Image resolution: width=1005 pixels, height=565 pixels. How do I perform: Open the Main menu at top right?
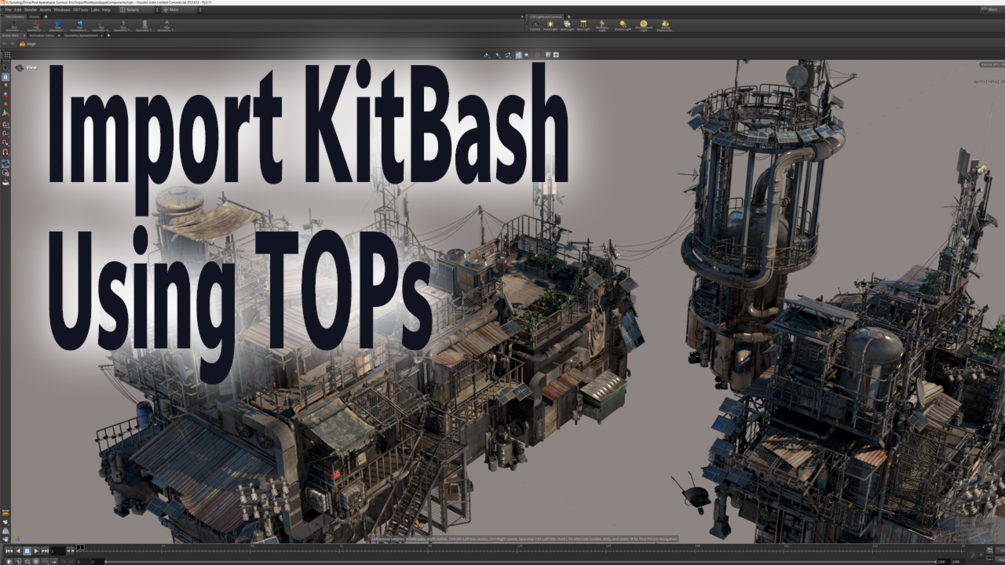point(992,10)
